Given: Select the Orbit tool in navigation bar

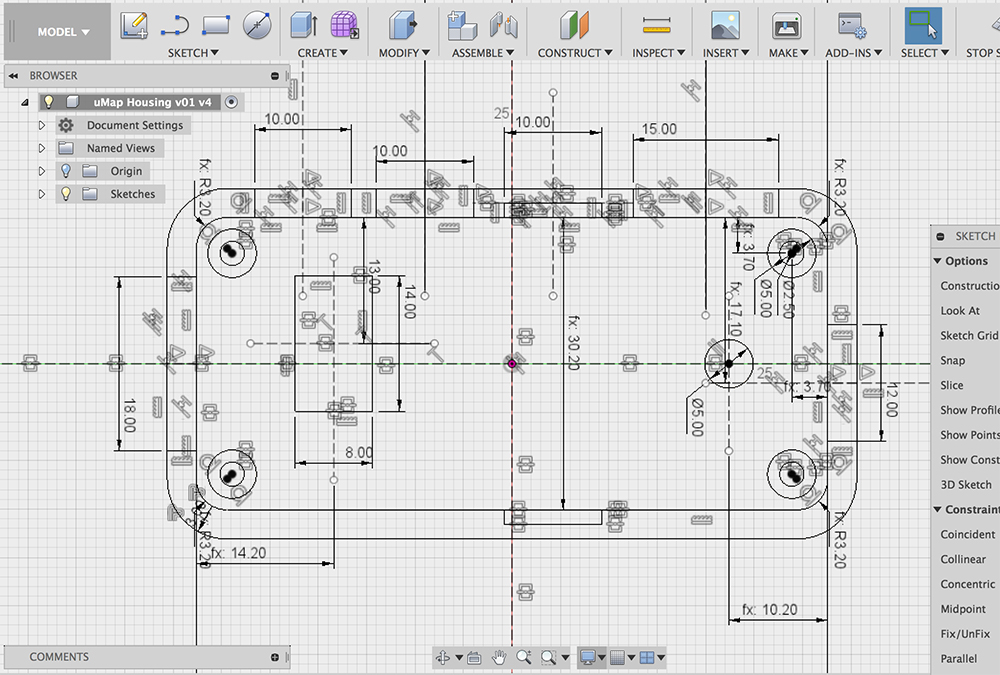Looking at the screenshot, I should 443,656.
